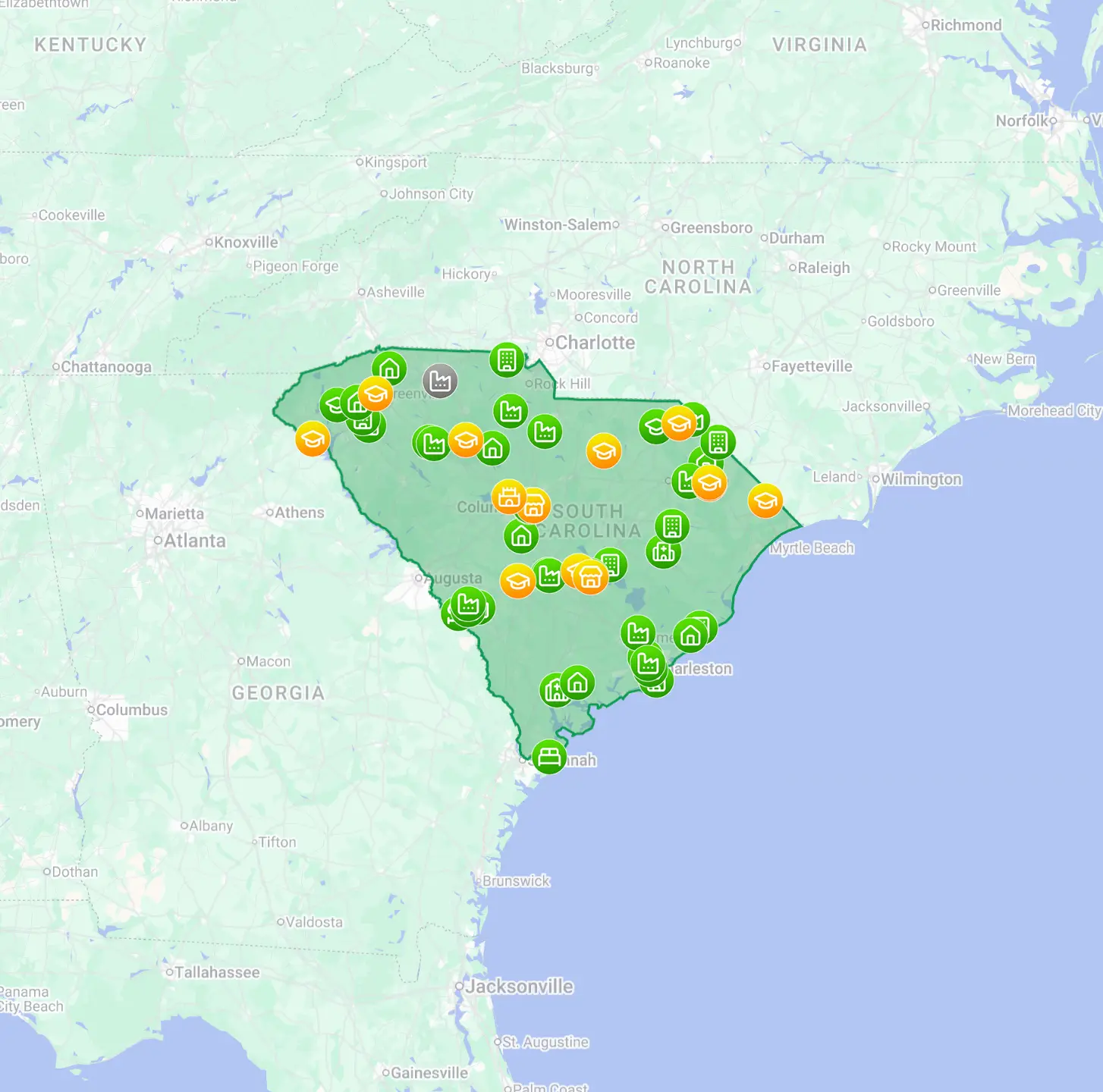
Task: Select the green bed marker near Savannah
Action: pyautogui.click(x=549, y=756)
